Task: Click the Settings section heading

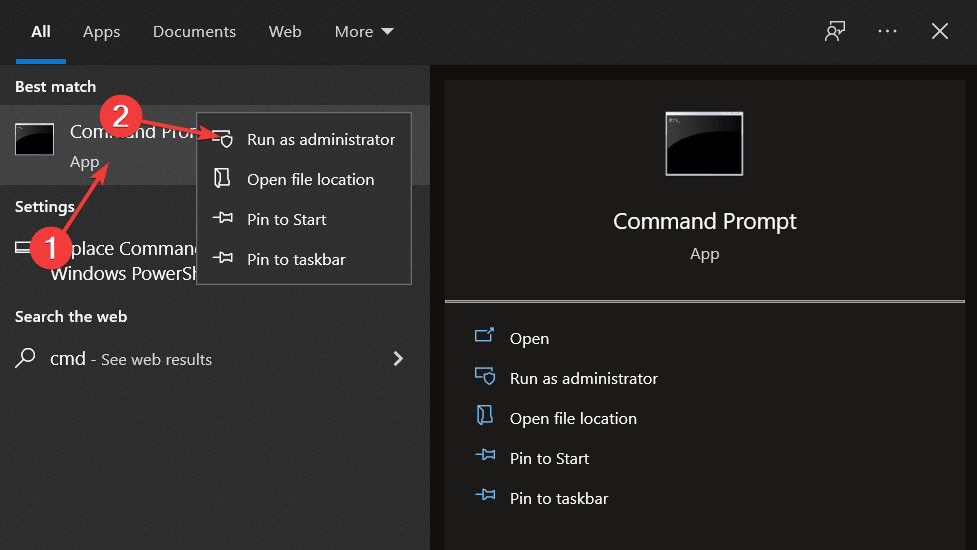Action: point(45,207)
